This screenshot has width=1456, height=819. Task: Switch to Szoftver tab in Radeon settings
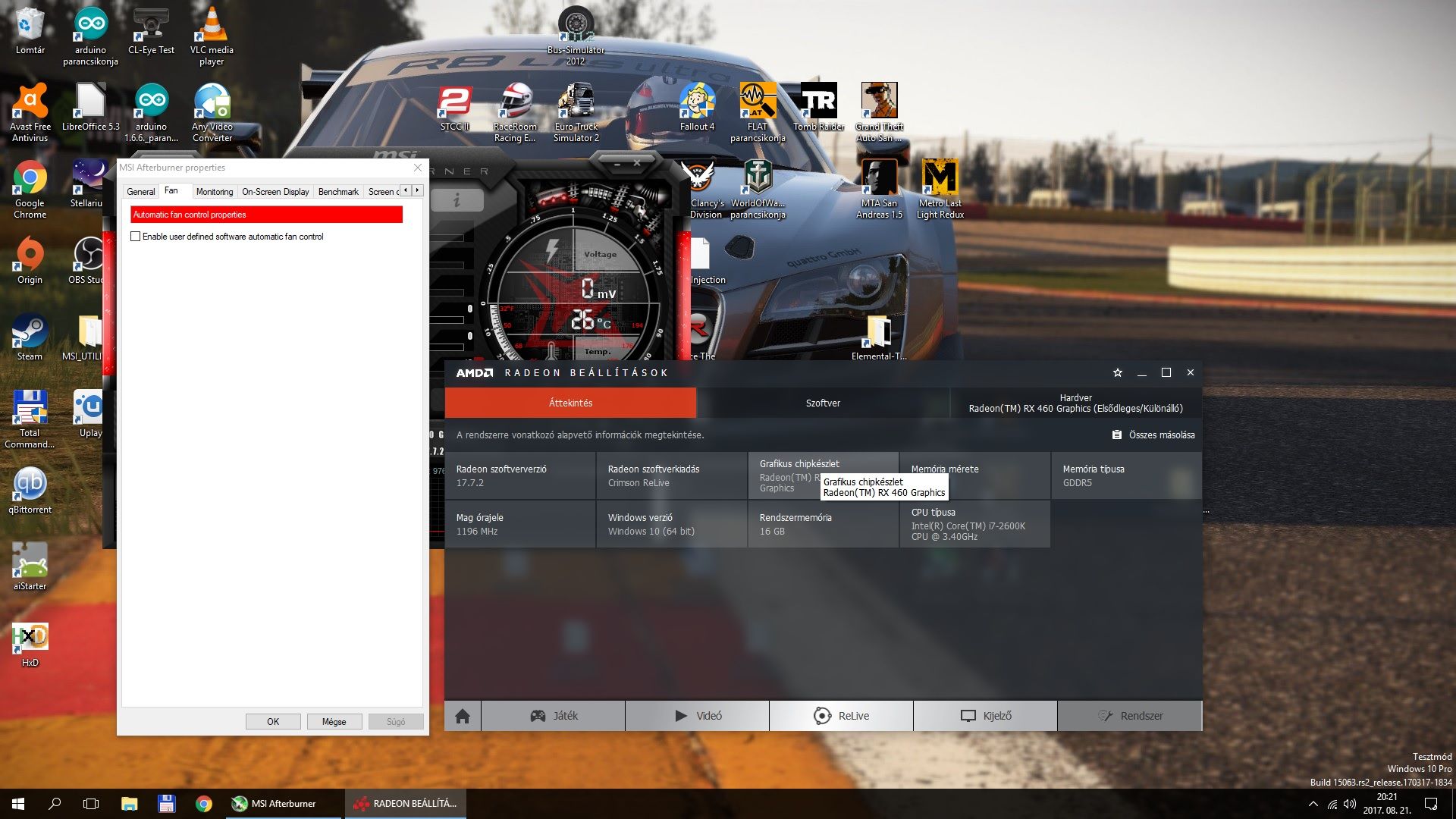tap(823, 403)
